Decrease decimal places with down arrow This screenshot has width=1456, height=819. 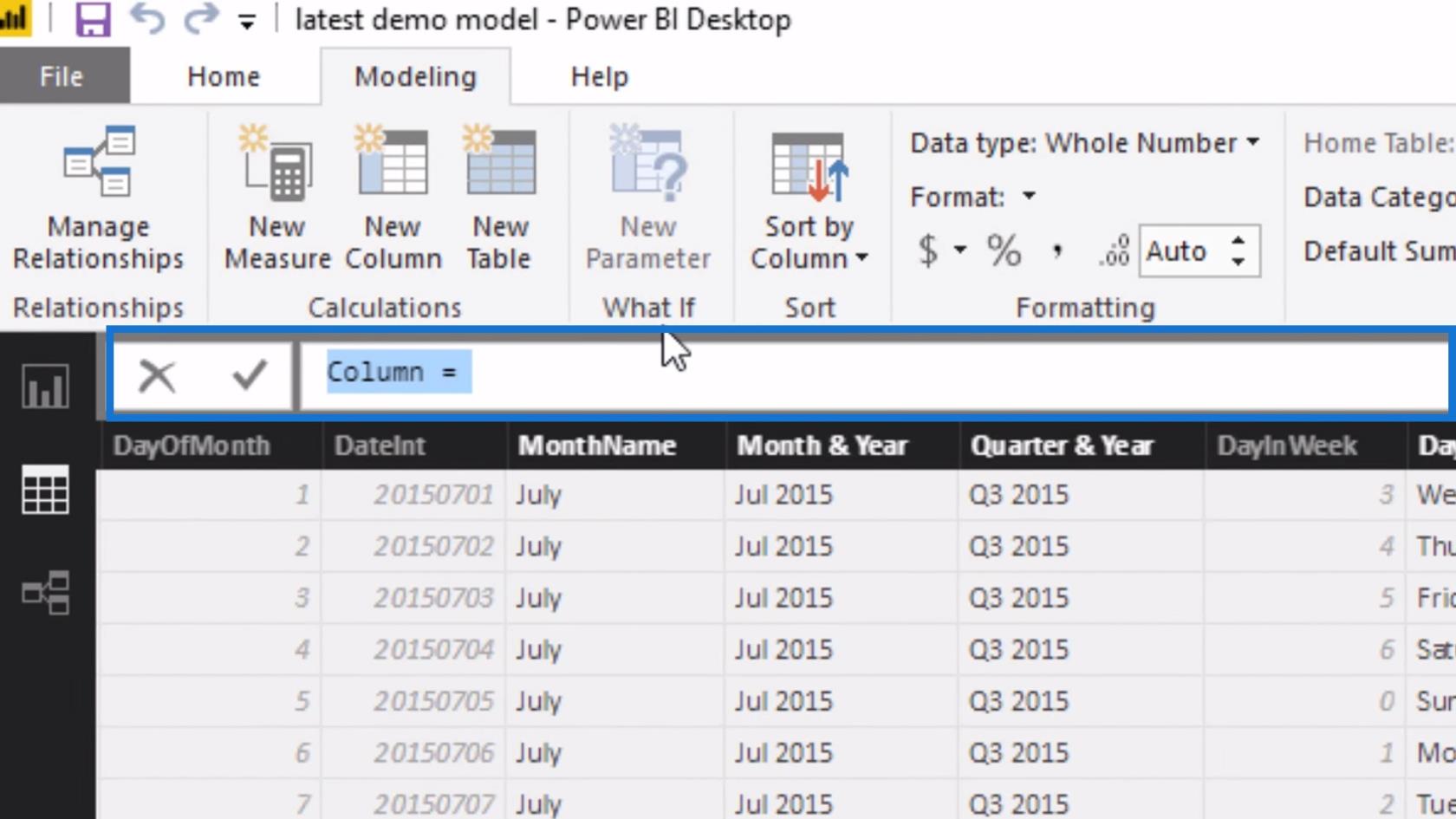(x=1238, y=261)
